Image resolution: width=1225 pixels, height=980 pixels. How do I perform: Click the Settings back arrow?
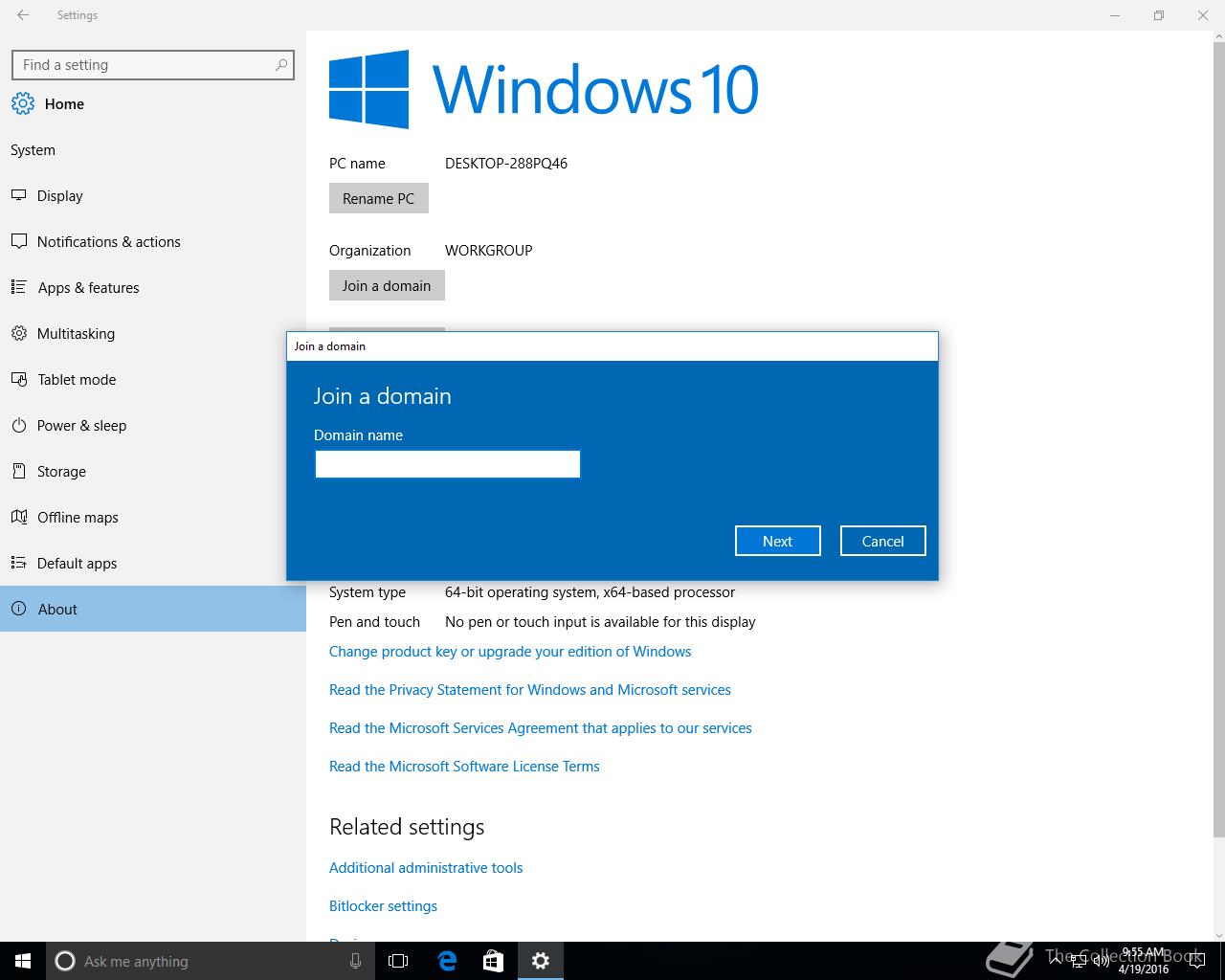pyautogui.click(x=23, y=15)
